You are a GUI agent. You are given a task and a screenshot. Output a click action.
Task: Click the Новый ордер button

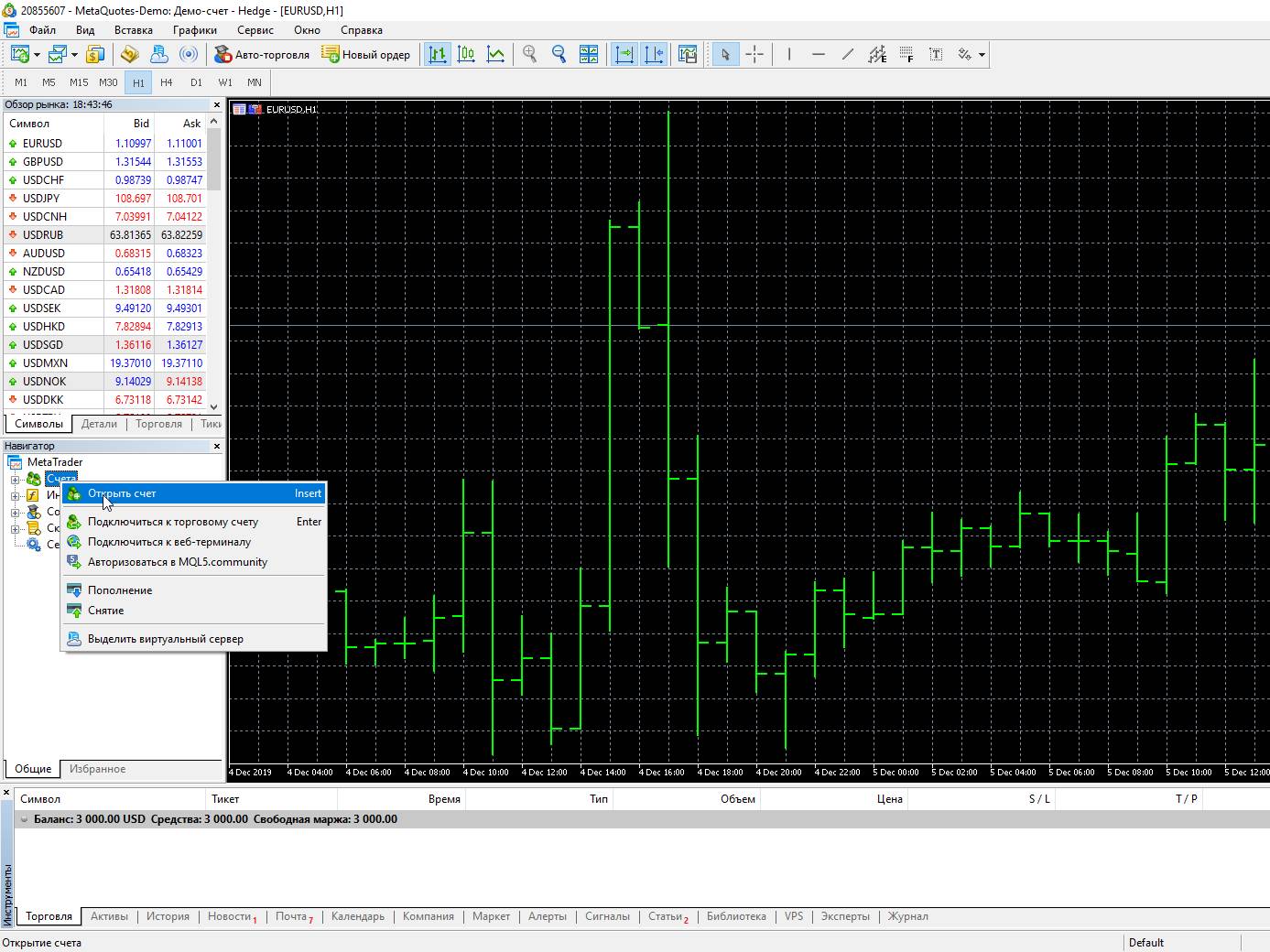(366, 55)
